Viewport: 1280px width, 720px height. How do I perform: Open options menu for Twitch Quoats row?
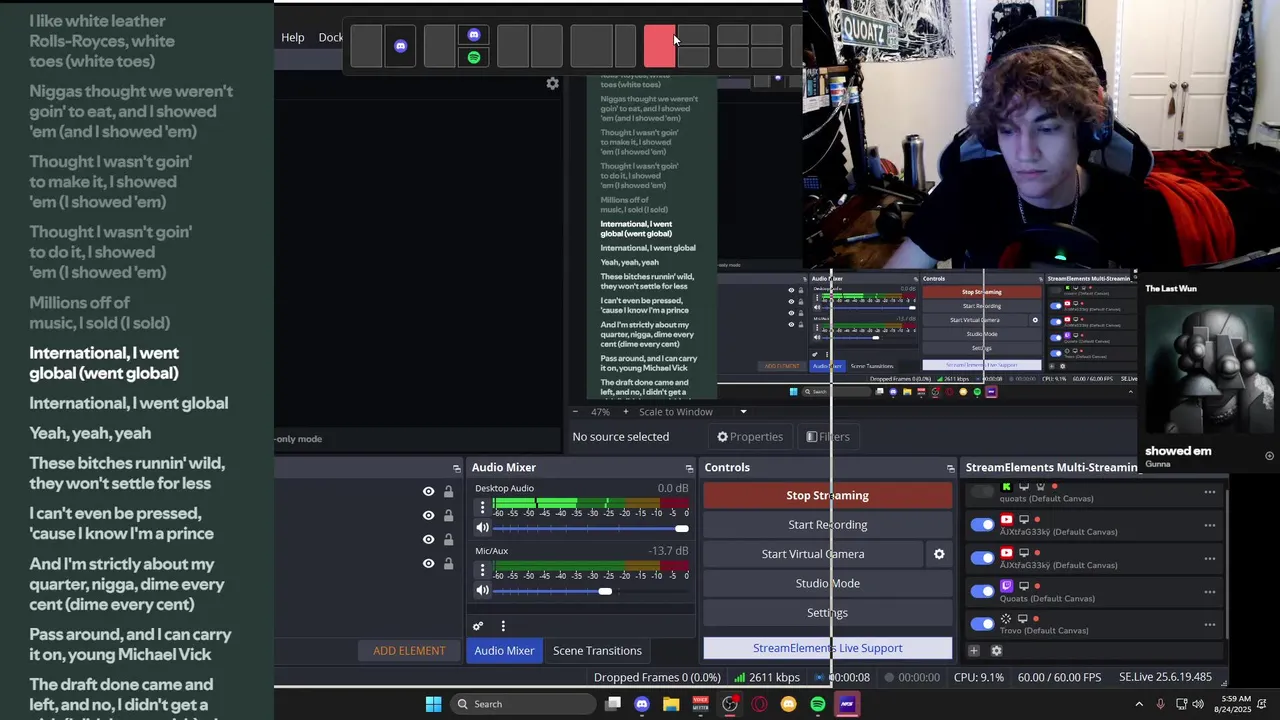click(x=1210, y=591)
